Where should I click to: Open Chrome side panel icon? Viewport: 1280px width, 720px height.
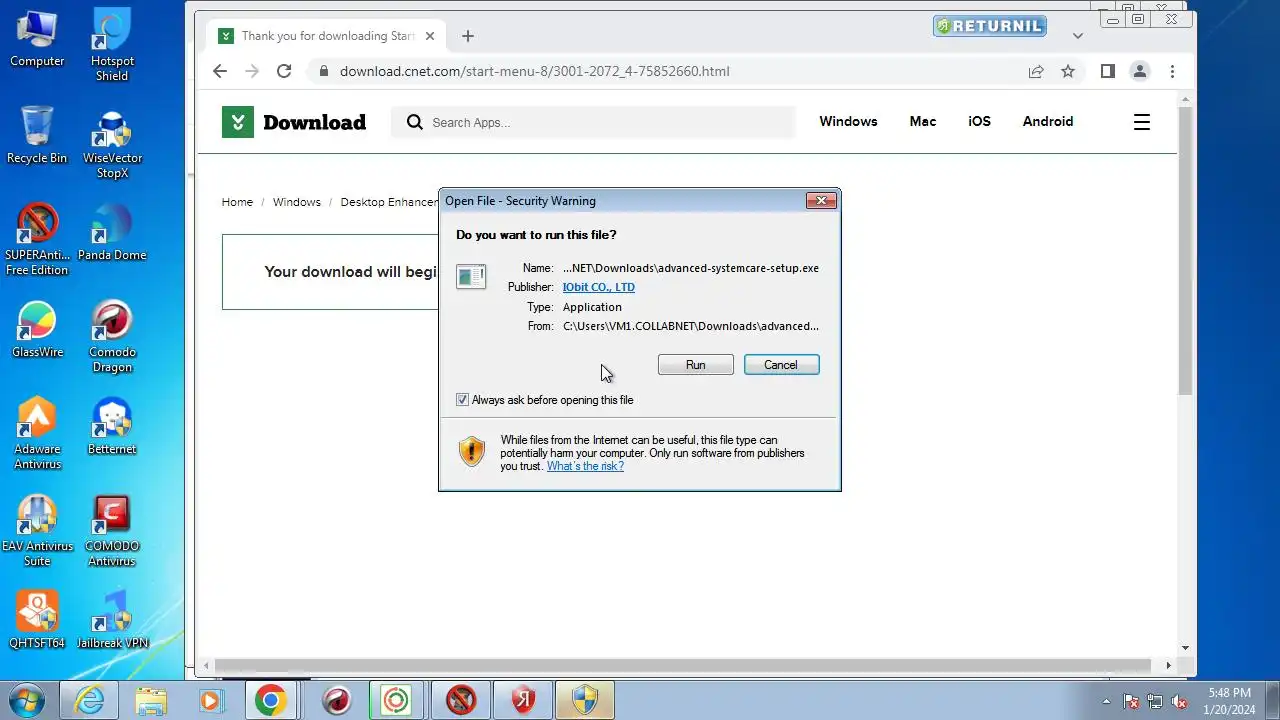1108,71
